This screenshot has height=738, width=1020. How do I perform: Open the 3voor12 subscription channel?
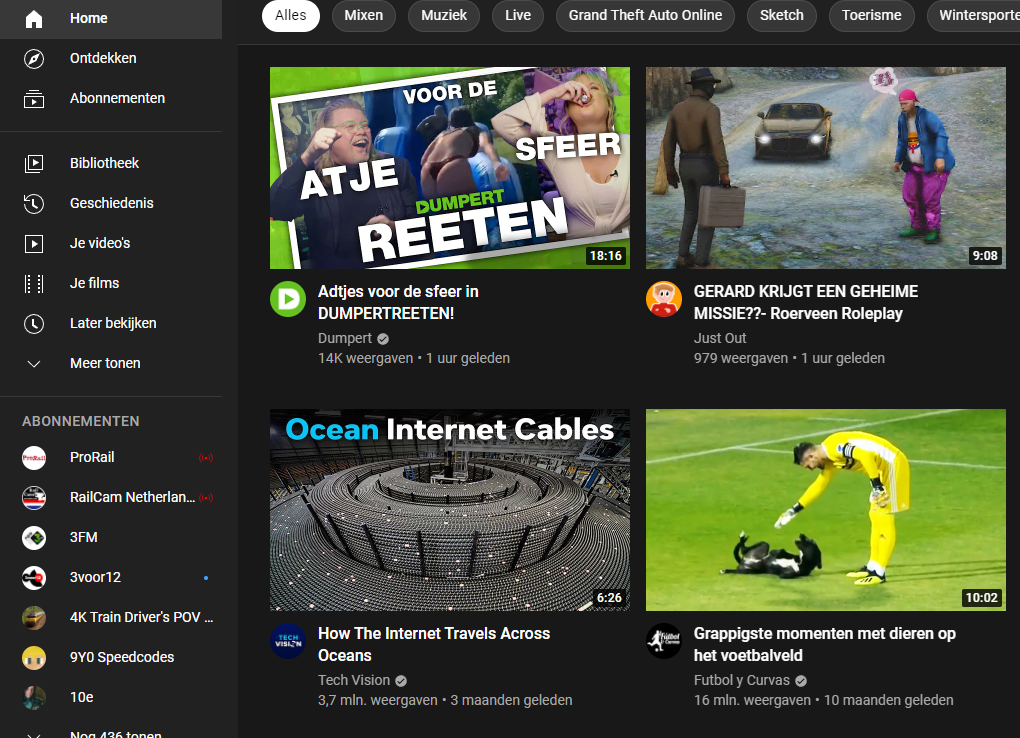pyautogui.click(x=95, y=577)
